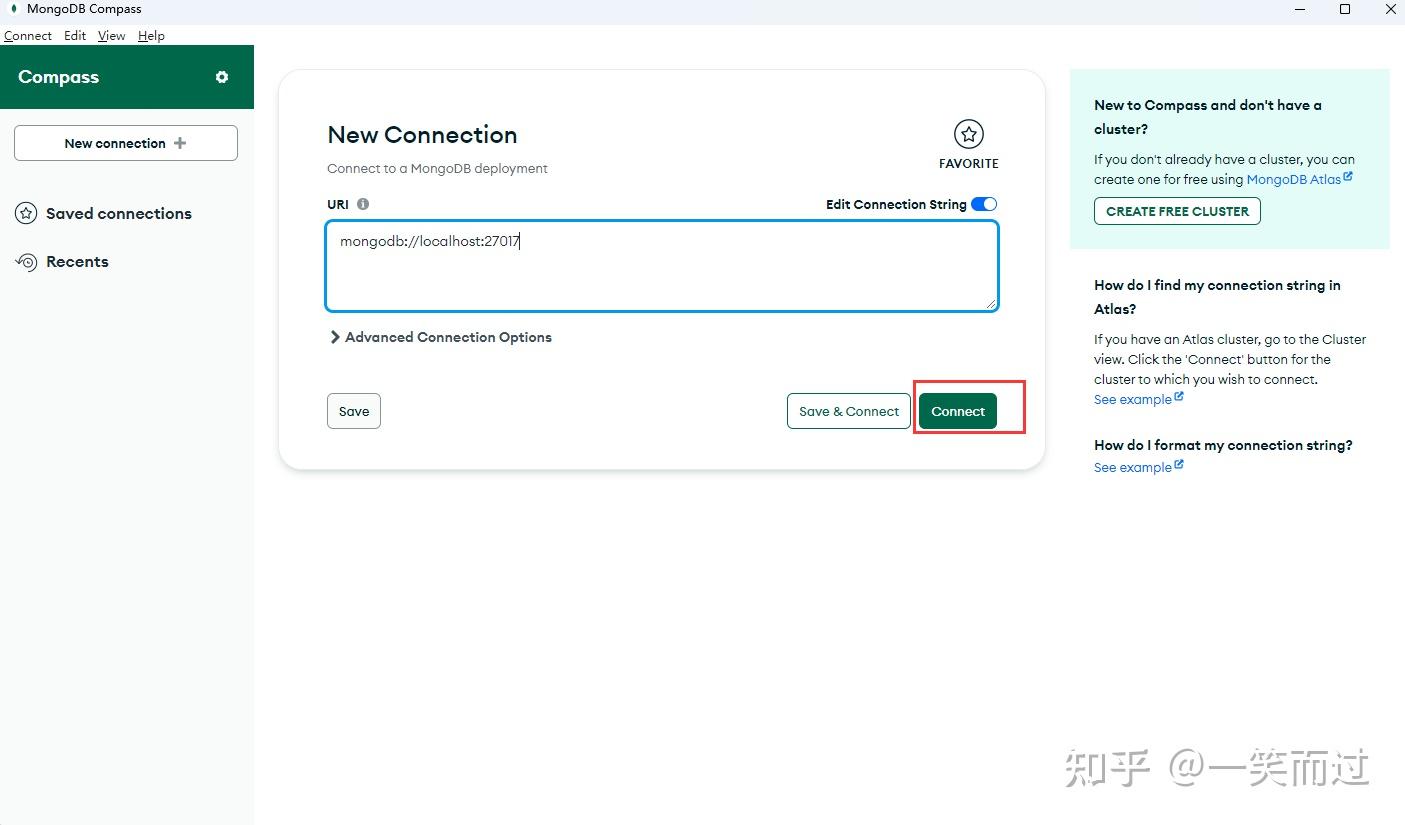The height and width of the screenshot is (825, 1405).
Task: Open the MongoDB Atlas link
Action: pyautogui.click(x=1299, y=179)
